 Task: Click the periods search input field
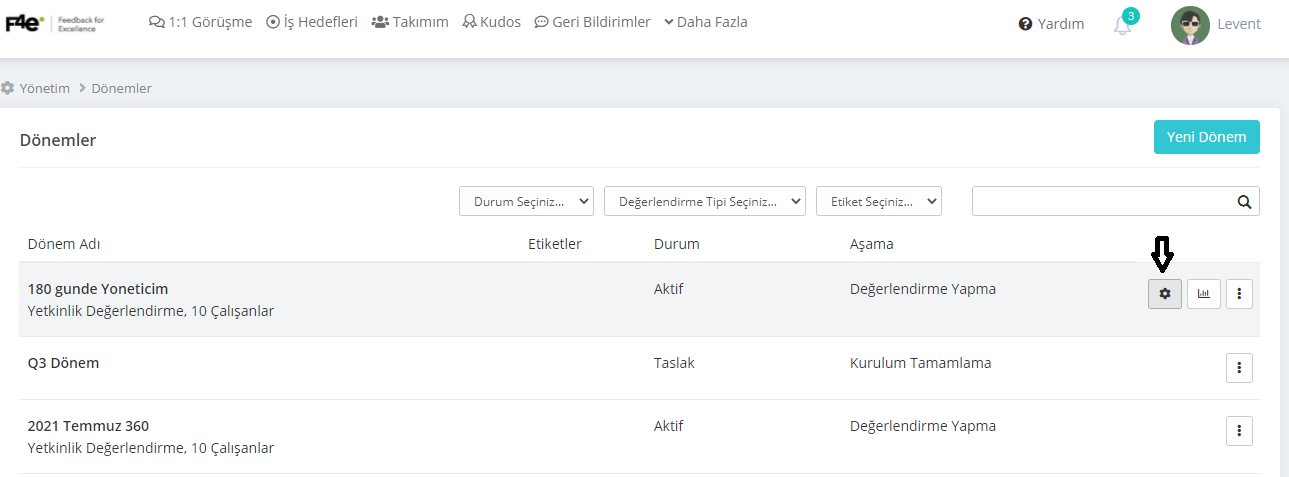(x=1100, y=201)
